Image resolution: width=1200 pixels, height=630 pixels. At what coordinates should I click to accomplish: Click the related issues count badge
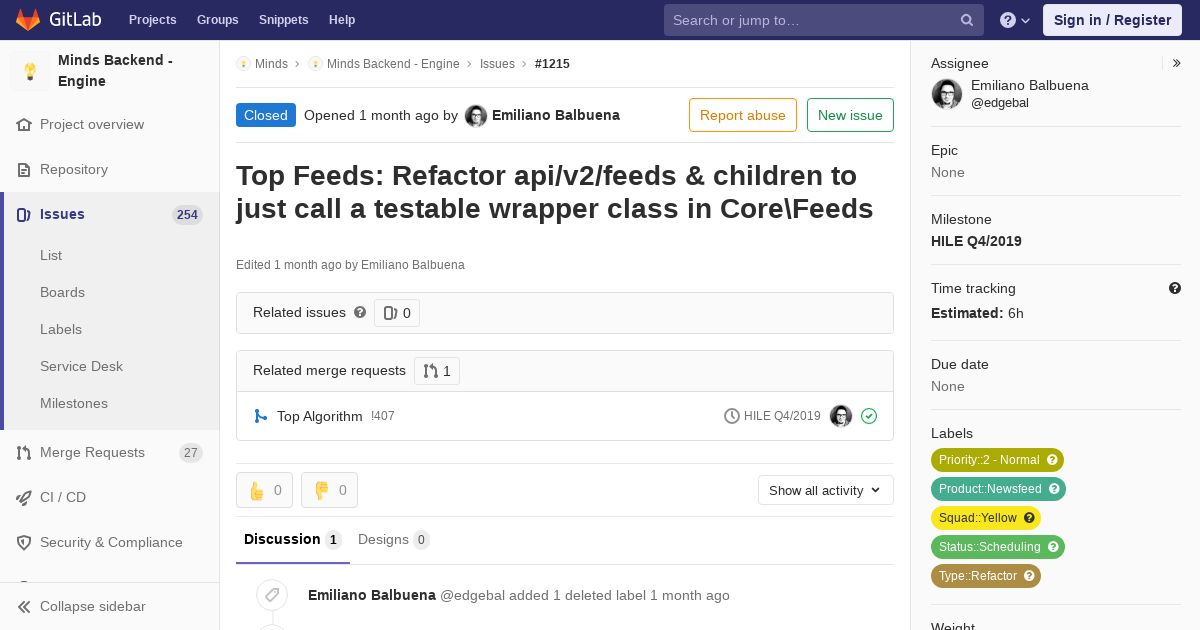(397, 313)
